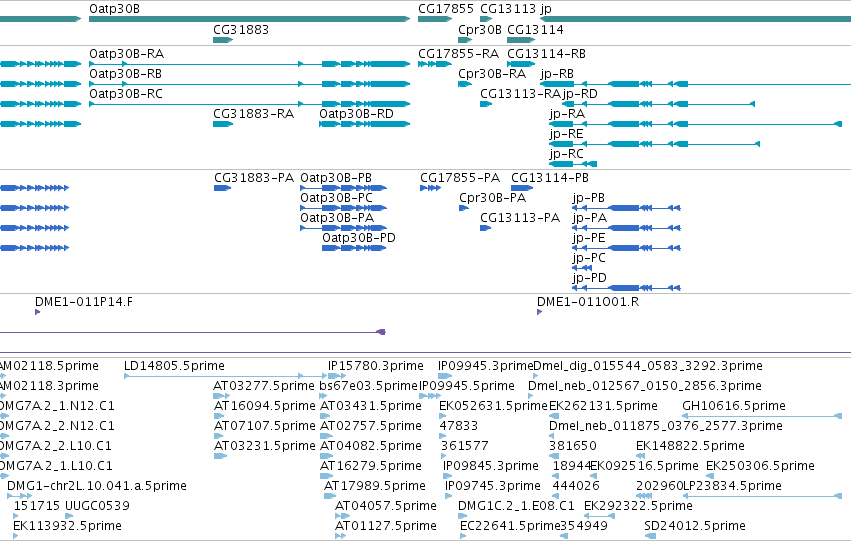Select the jp-RB transcript label

[x=557, y=74]
